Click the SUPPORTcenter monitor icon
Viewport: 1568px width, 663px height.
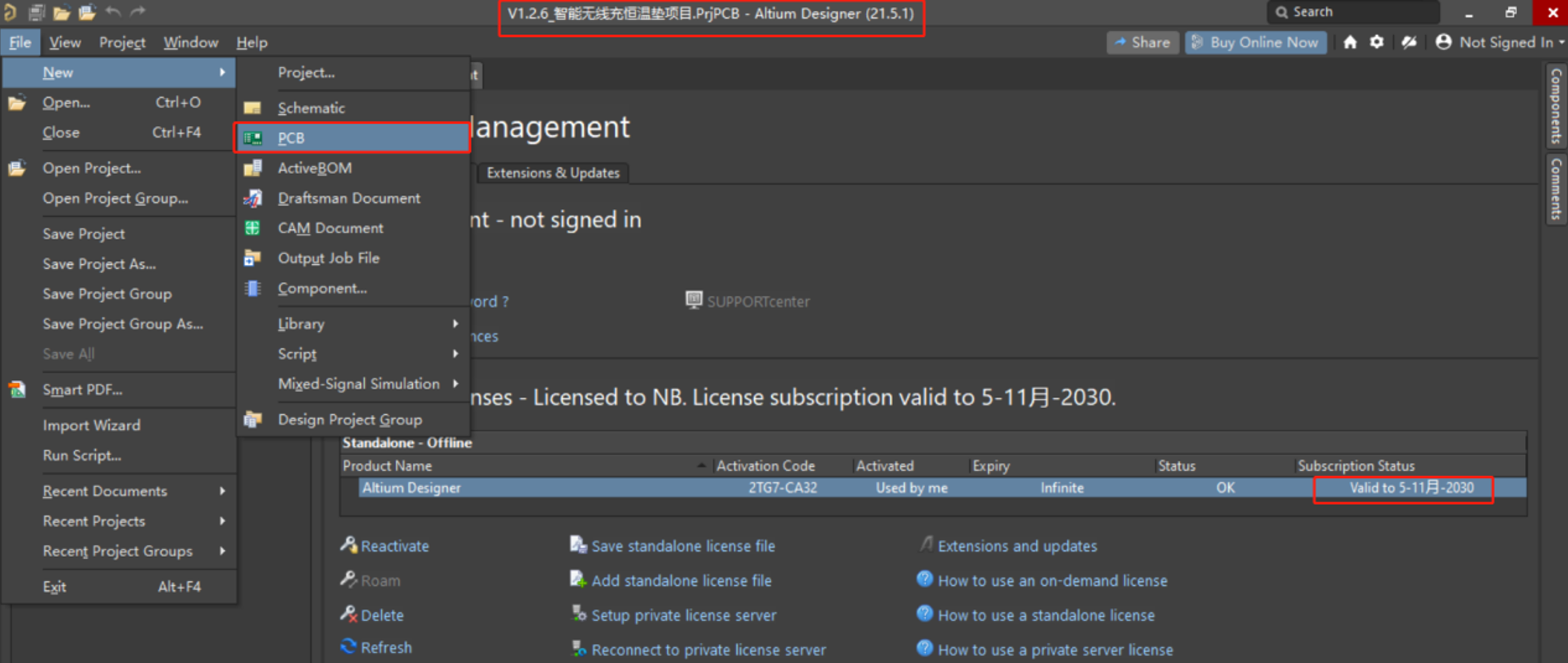click(x=694, y=300)
